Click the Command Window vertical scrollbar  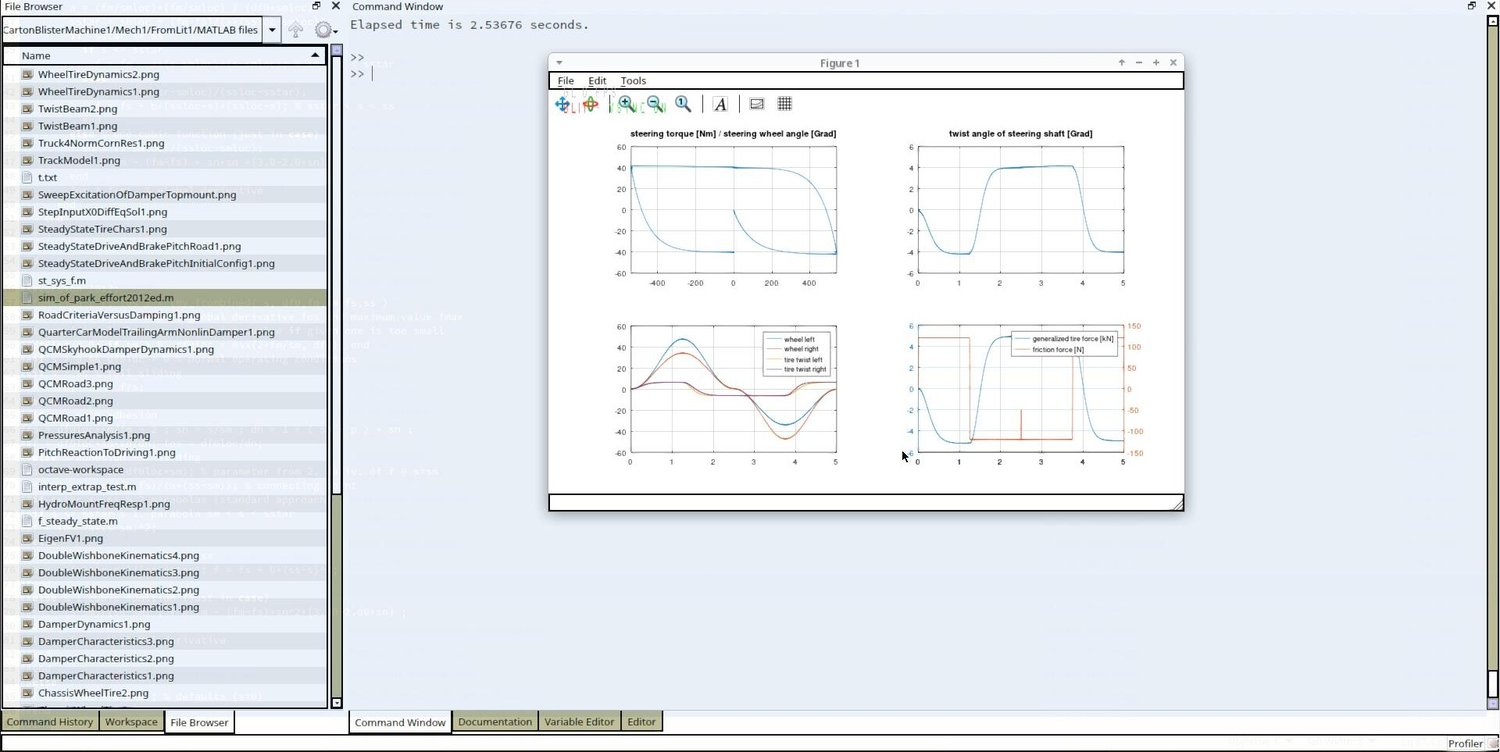1492,364
